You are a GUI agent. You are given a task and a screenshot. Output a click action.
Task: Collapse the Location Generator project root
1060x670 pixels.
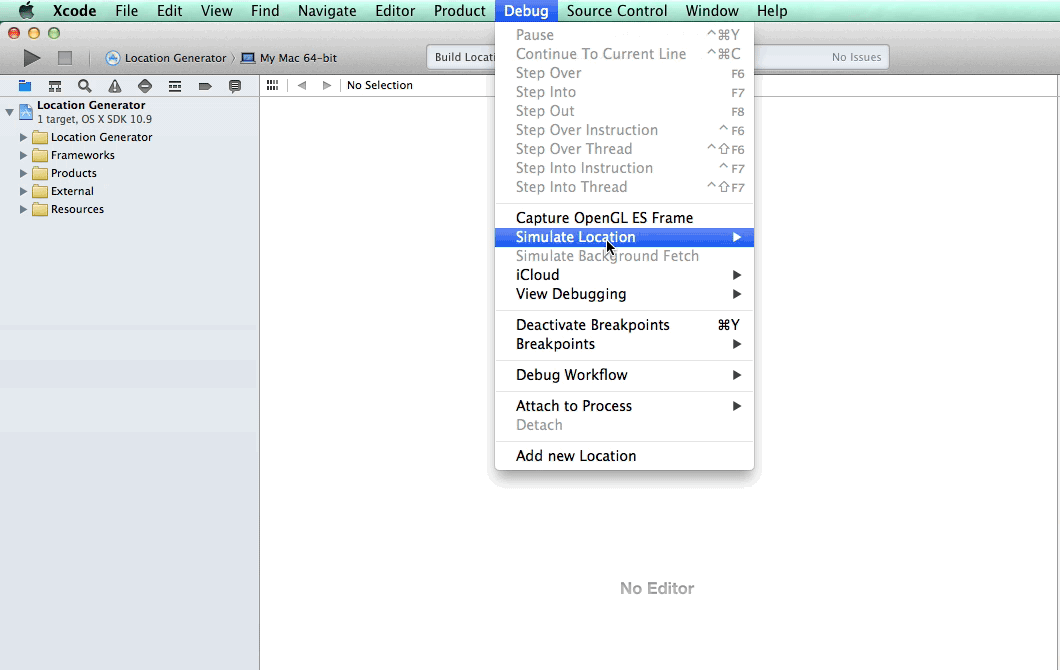(x=9, y=112)
